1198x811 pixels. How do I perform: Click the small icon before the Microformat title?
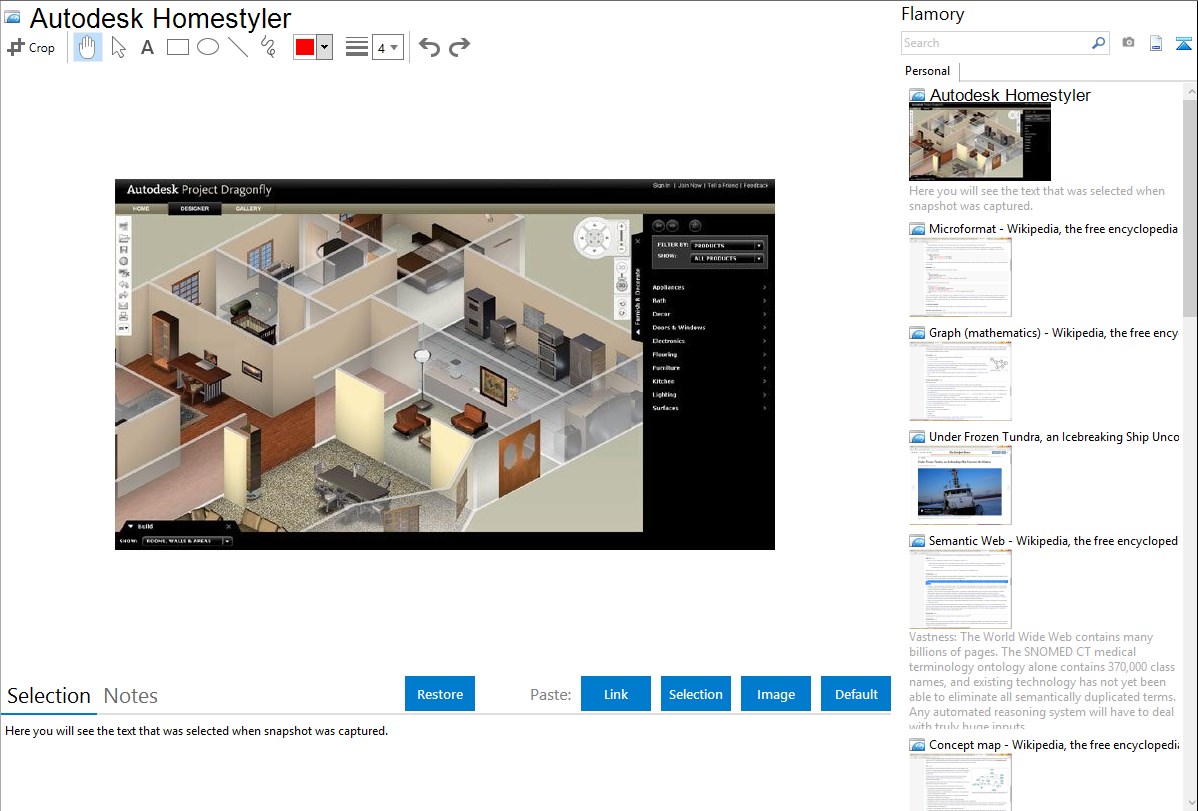[x=917, y=229]
